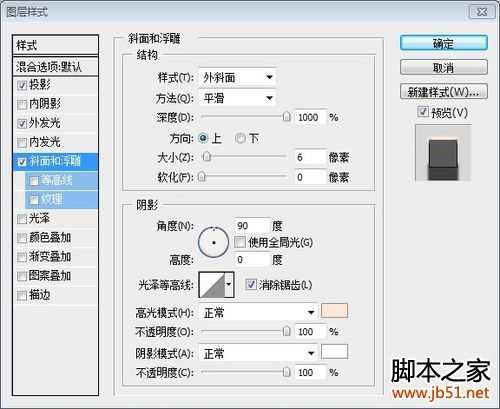Toggle the 预览(V) preview checkbox
Viewport: 500px width, 409px height.
423,112
